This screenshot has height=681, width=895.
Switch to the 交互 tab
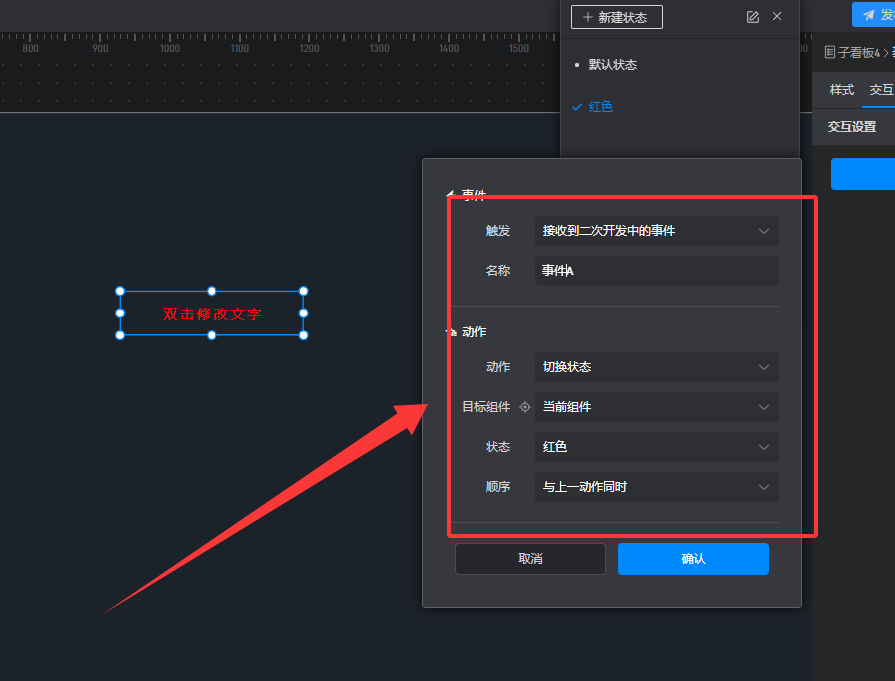click(880, 90)
